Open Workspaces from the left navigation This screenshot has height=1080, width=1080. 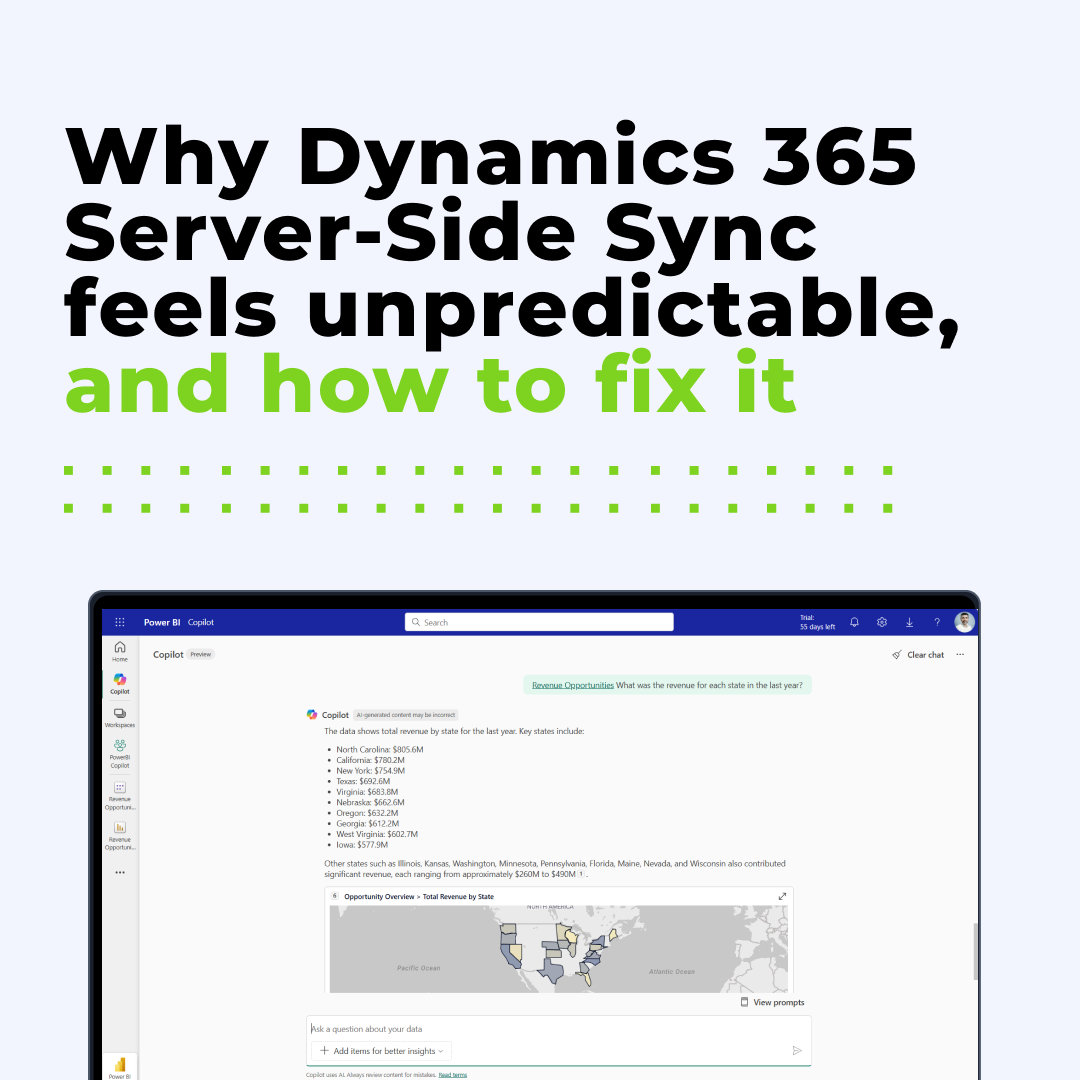120,717
